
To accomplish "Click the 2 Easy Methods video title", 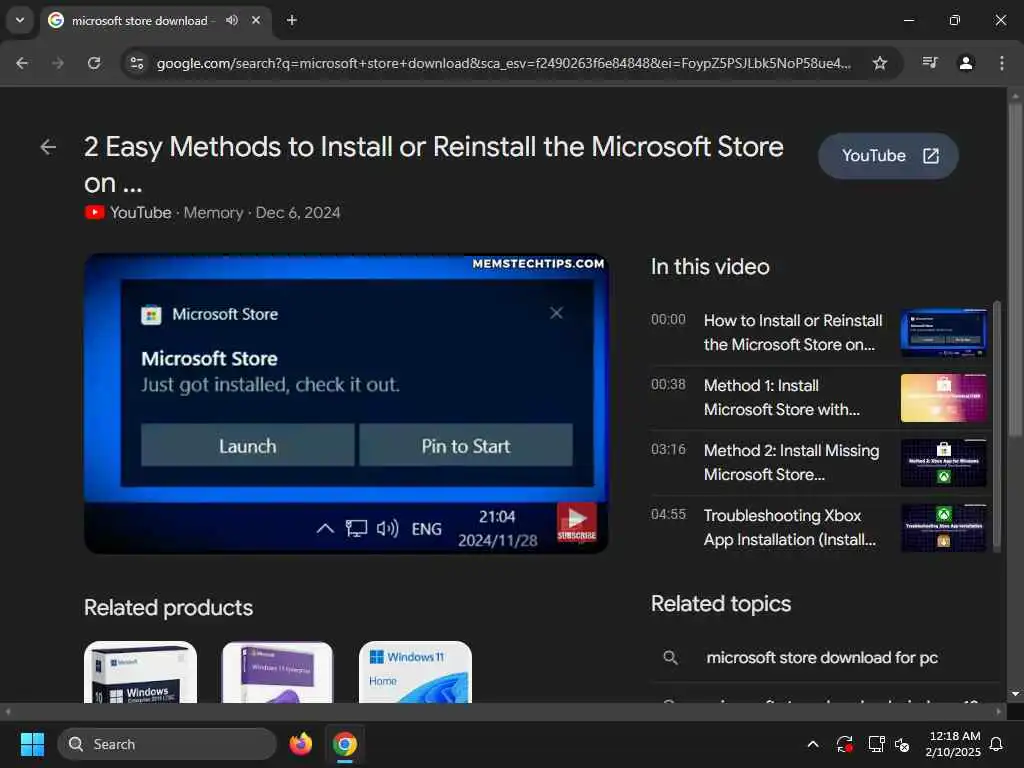I will [434, 165].
